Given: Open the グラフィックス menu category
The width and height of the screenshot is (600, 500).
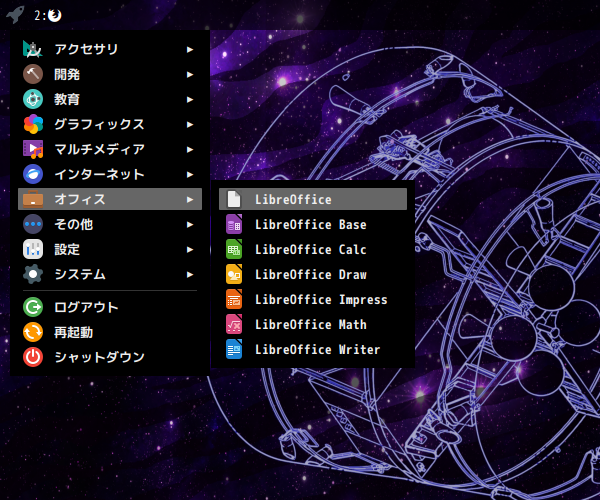Looking at the screenshot, I should (110, 124).
